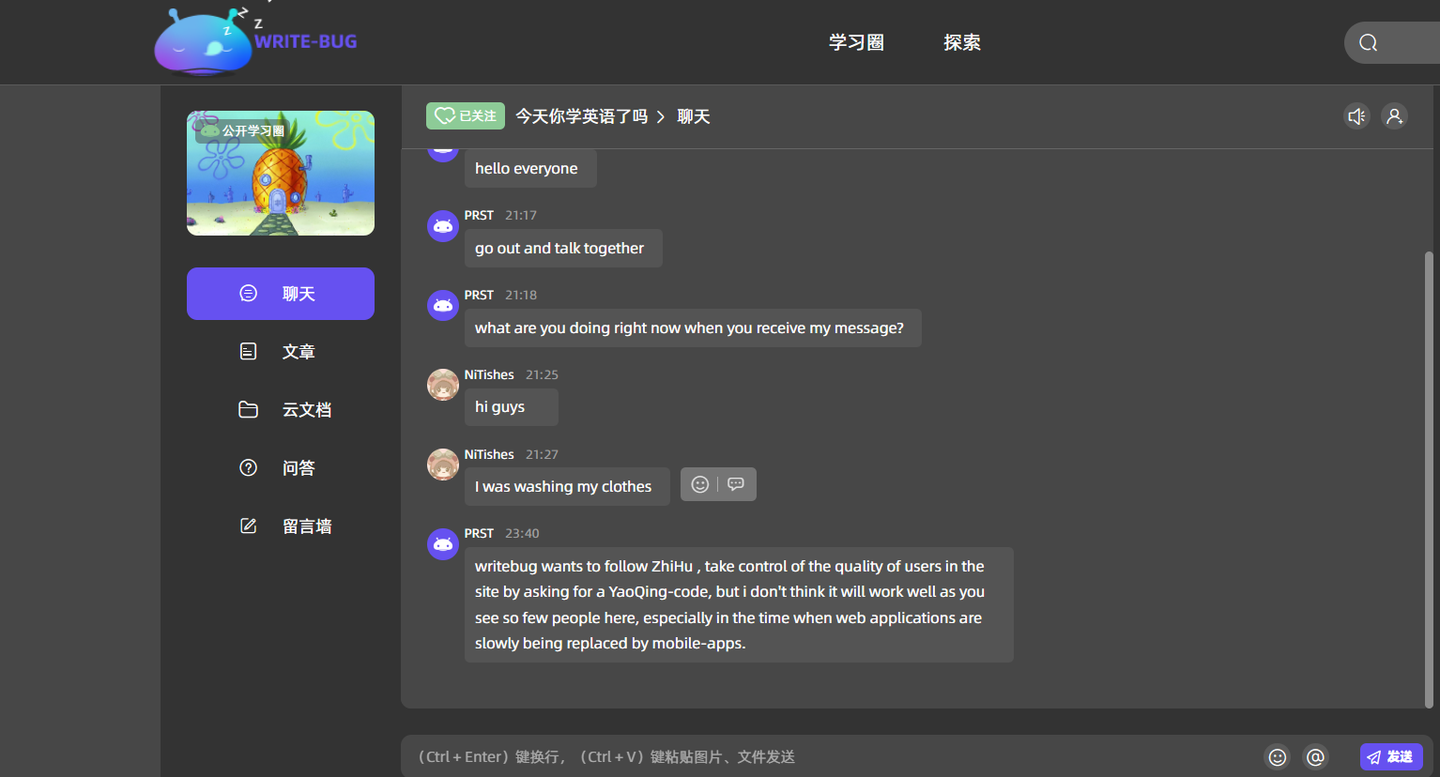The width and height of the screenshot is (1440, 777).
Task: Select 聊天 in the breadcrumb path
Action: click(x=694, y=116)
